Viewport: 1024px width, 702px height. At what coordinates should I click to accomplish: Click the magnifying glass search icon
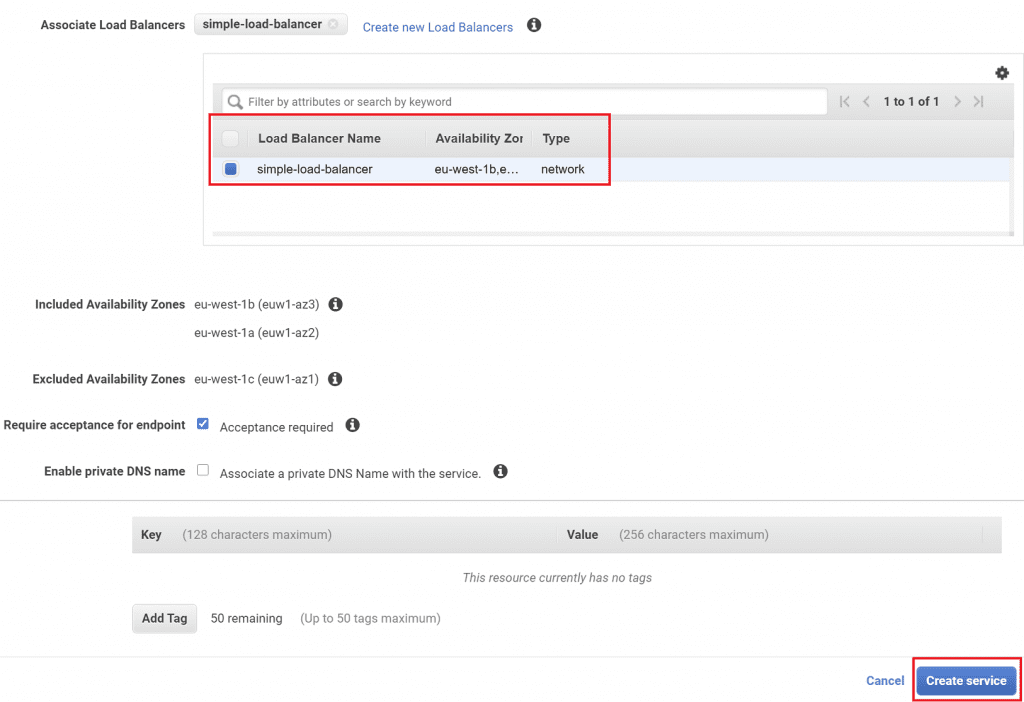(x=234, y=101)
